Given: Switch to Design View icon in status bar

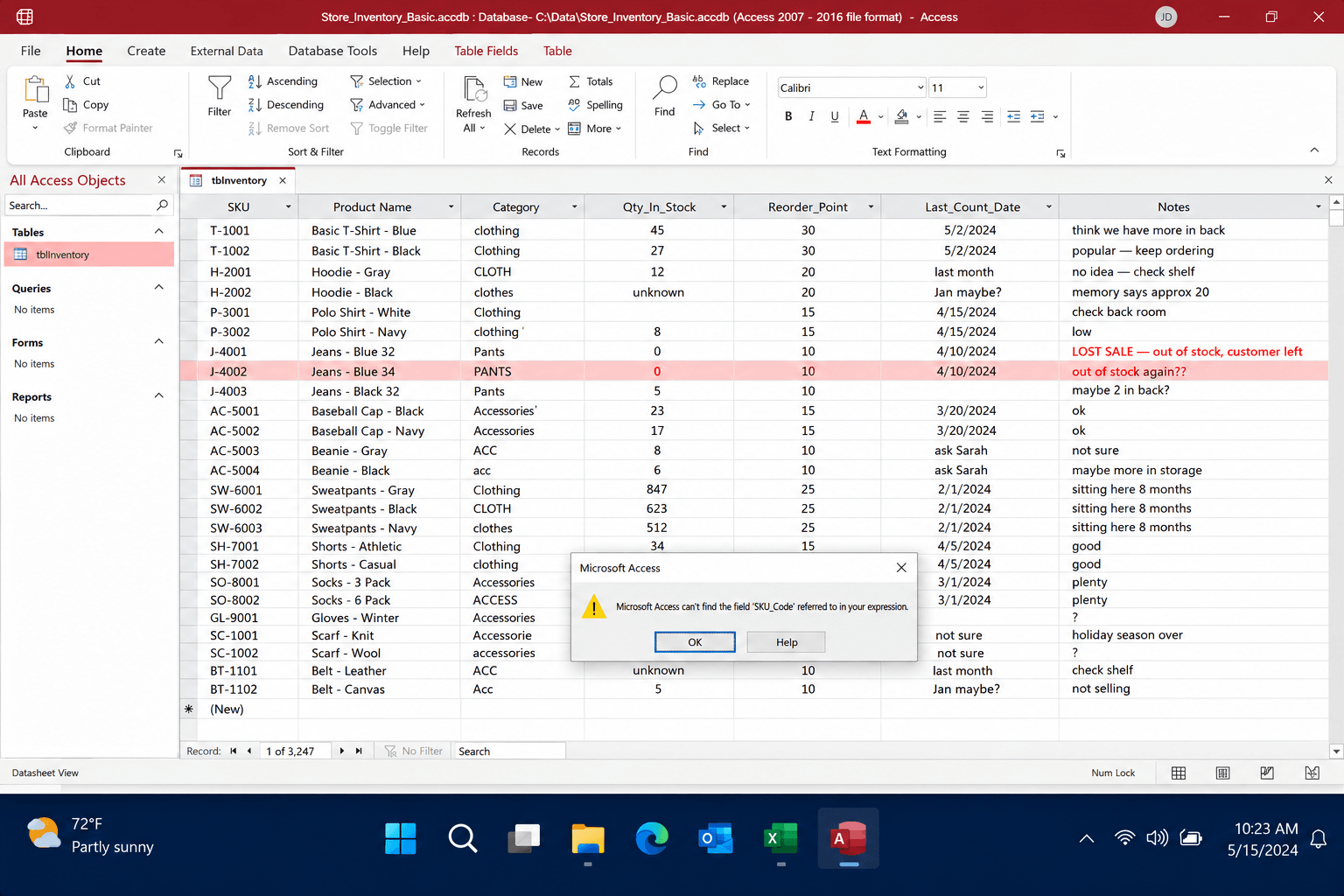Looking at the screenshot, I should 1312,773.
